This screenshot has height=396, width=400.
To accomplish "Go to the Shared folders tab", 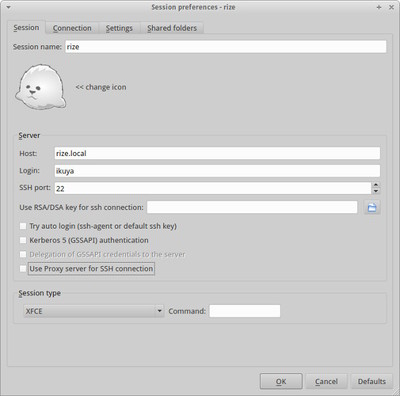I will tap(172, 28).
